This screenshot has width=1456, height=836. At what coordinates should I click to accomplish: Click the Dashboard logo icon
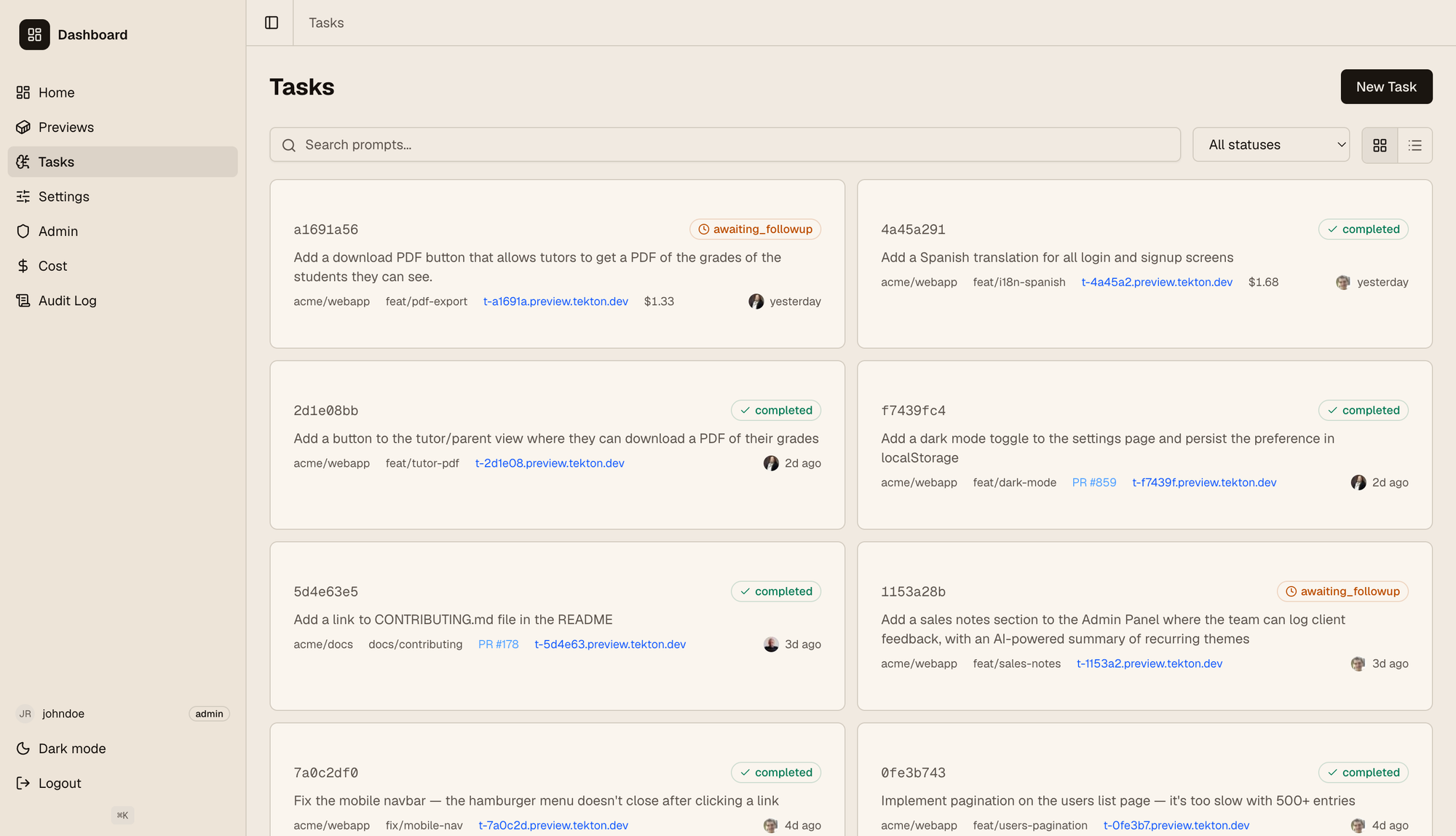(34, 35)
